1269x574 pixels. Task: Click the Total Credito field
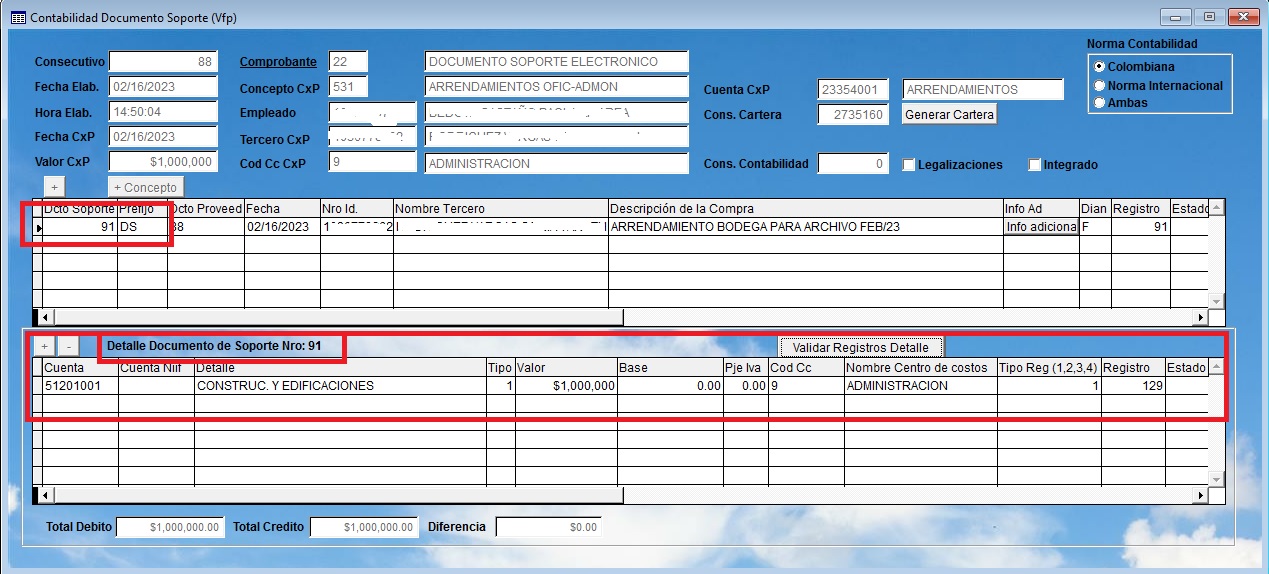364,527
